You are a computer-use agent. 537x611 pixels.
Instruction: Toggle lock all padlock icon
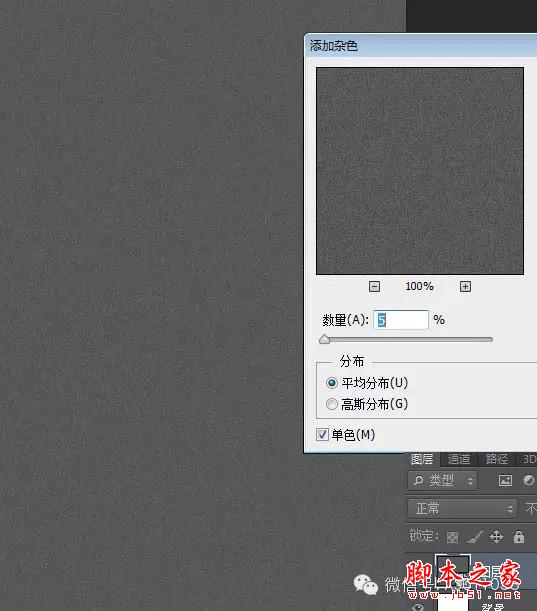pos(519,537)
